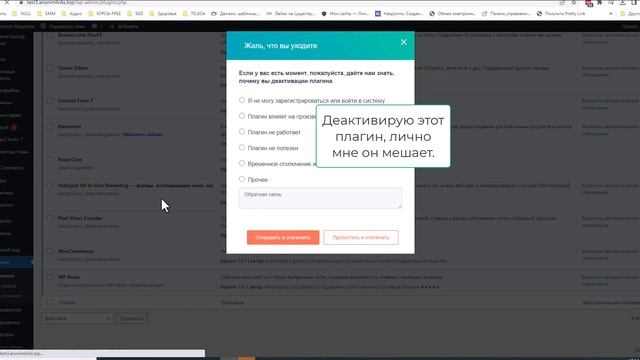This screenshot has height=360, width=640.
Task: Open the Здоровье bookmarks folder
Action: pyautogui.click(x=163, y=13)
